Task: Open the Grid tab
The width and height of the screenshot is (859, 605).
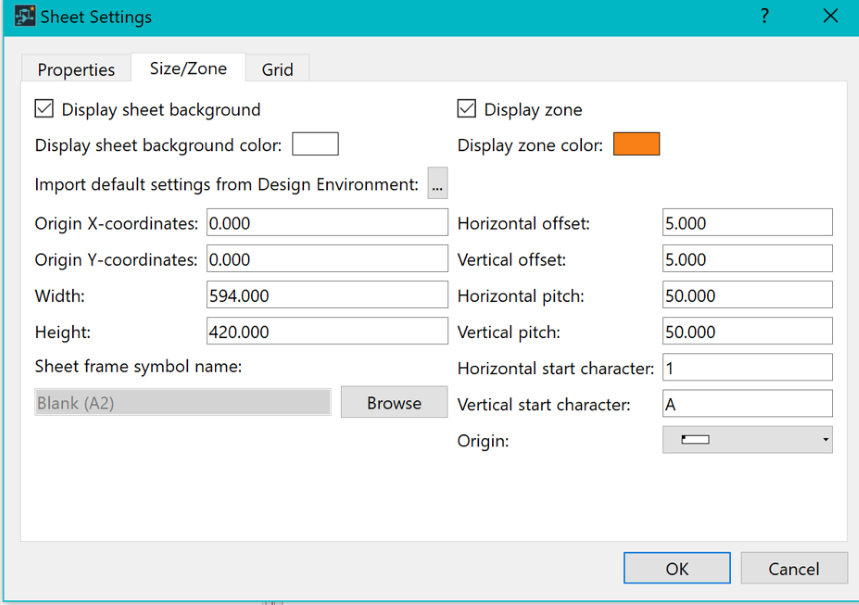Action: click(277, 69)
